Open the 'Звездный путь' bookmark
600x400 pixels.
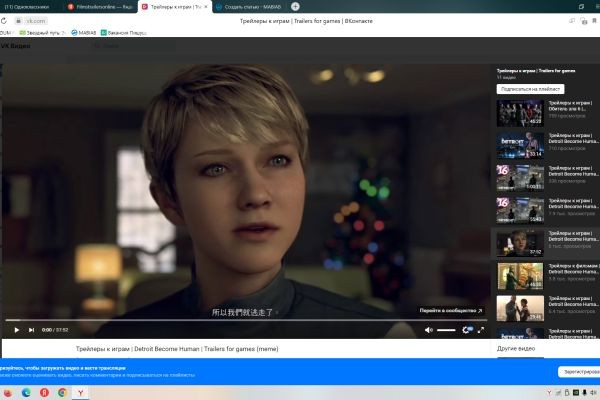click(x=42, y=33)
